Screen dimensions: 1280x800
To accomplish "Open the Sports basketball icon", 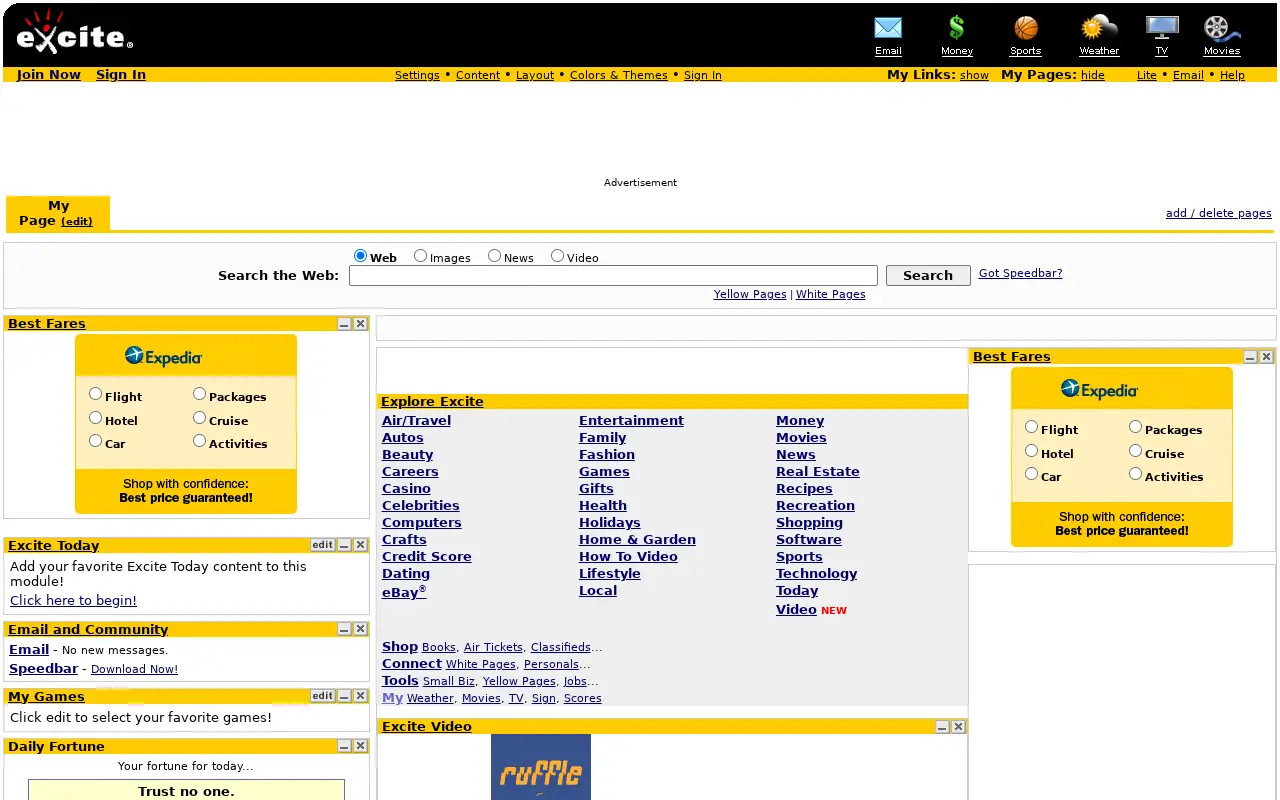I will click(1026, 28).
